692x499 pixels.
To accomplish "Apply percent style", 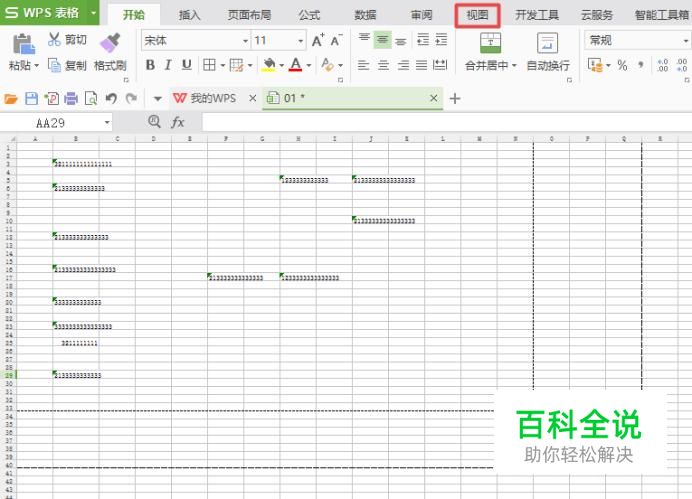I will point(622,65).
